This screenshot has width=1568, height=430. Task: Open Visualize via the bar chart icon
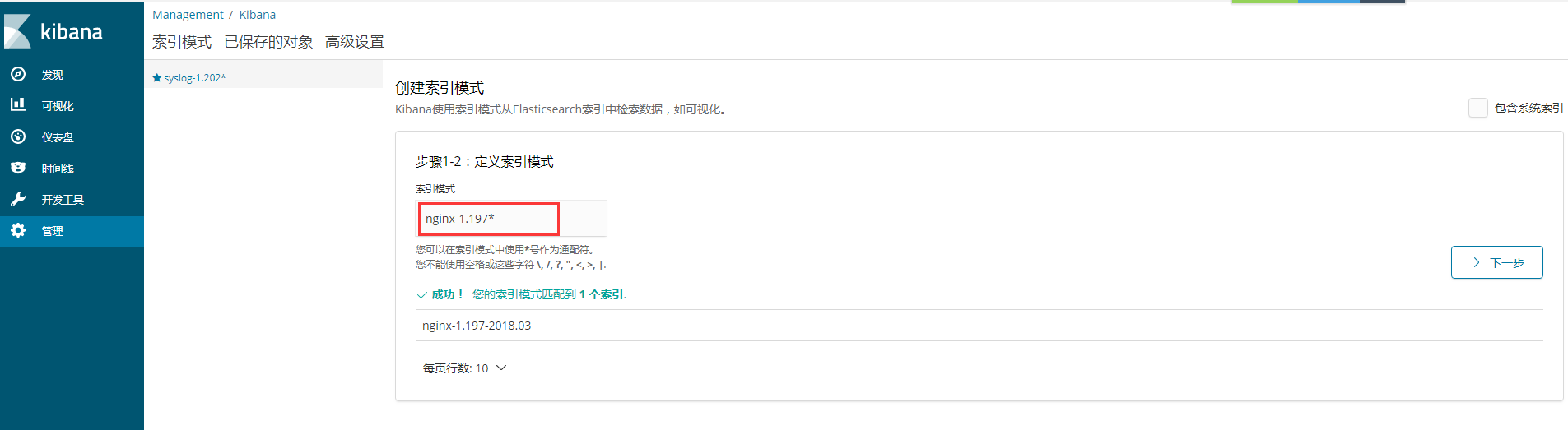tap(18, 105)
